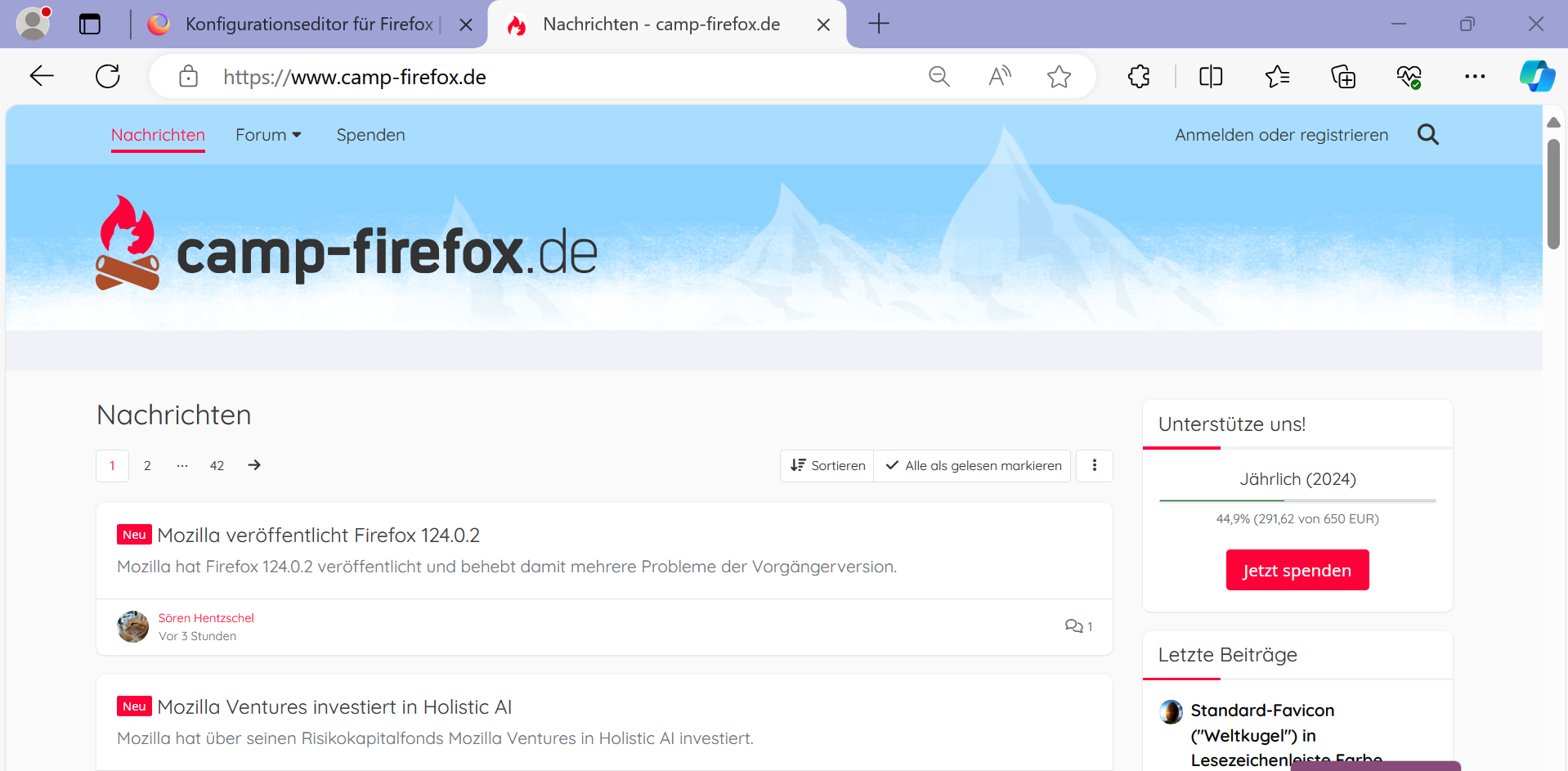
Task: Open a new tab with the plus icon
Action: click(x=879, y=24)
